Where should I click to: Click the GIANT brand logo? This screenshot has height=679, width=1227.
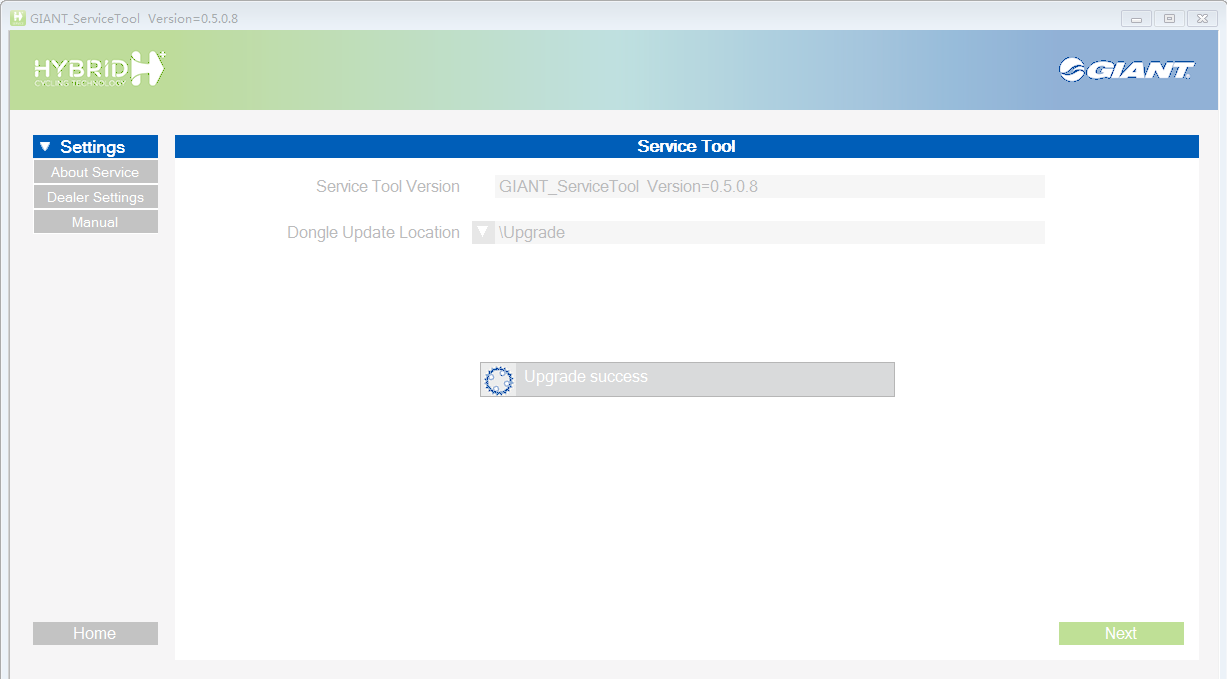coord(1127,69)
